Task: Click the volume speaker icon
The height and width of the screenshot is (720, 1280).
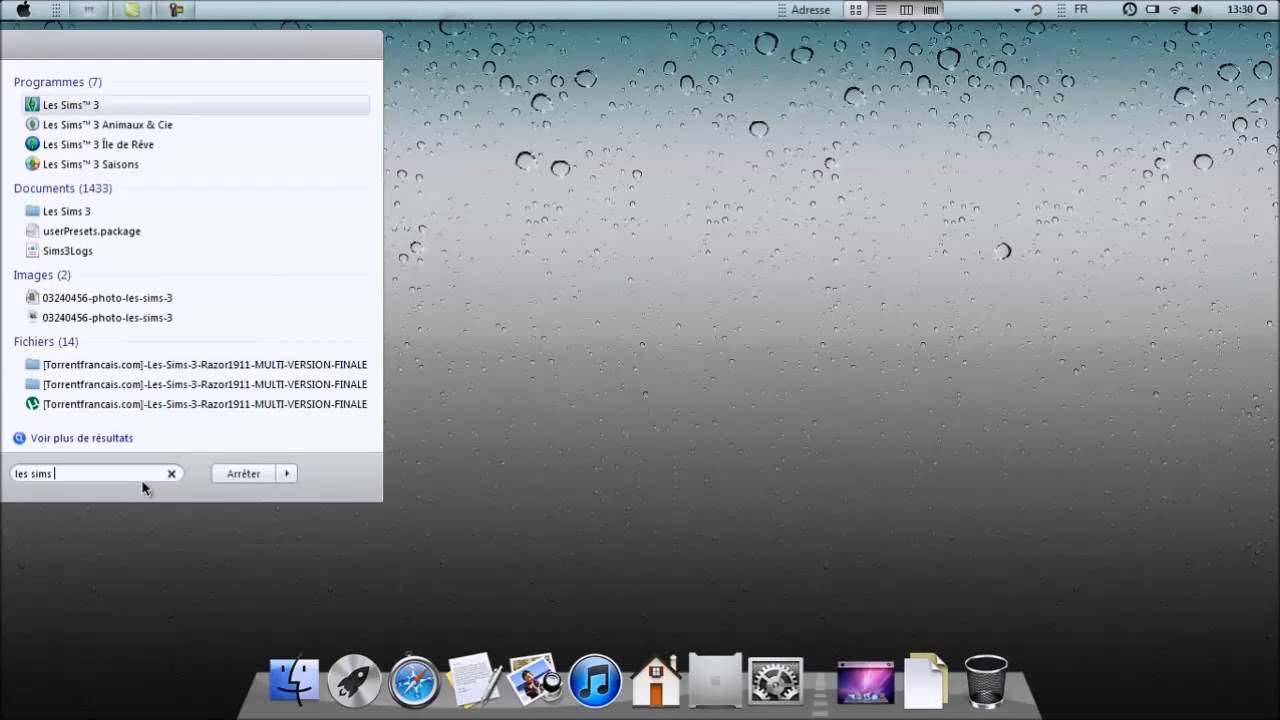Action: click(1198, 10)
